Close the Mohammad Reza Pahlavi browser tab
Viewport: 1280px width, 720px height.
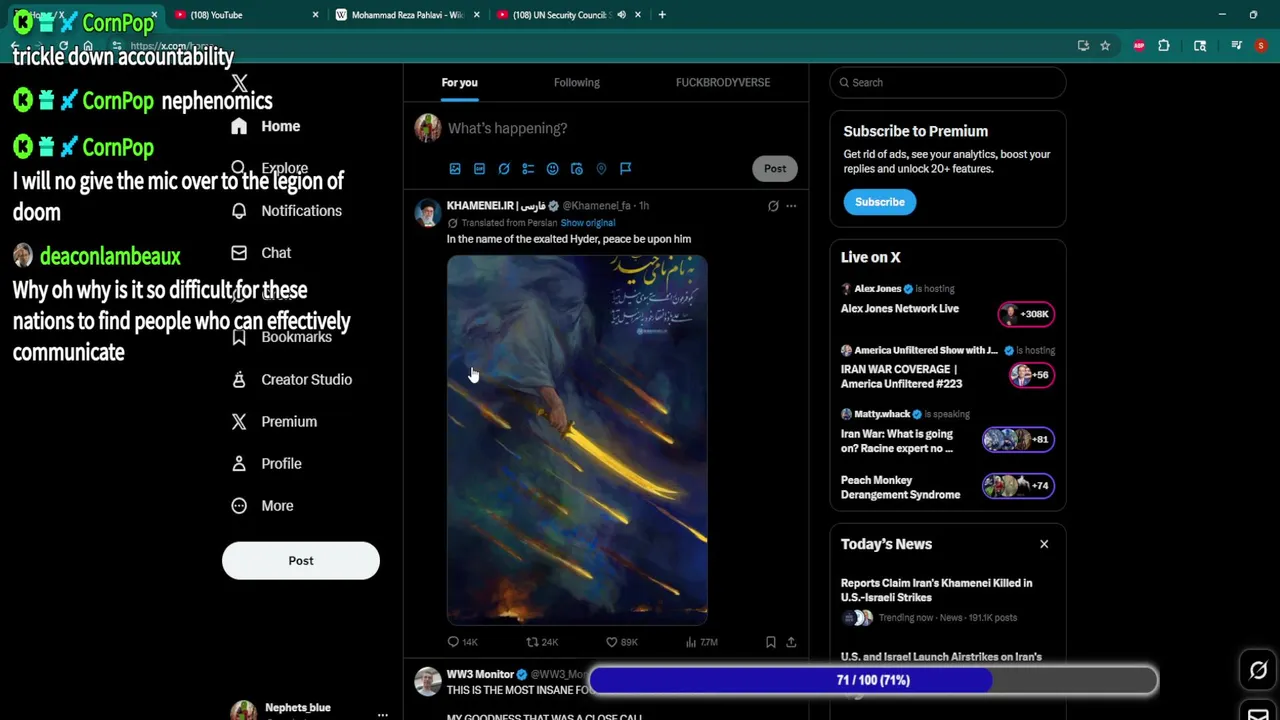(x=476, y=15)
